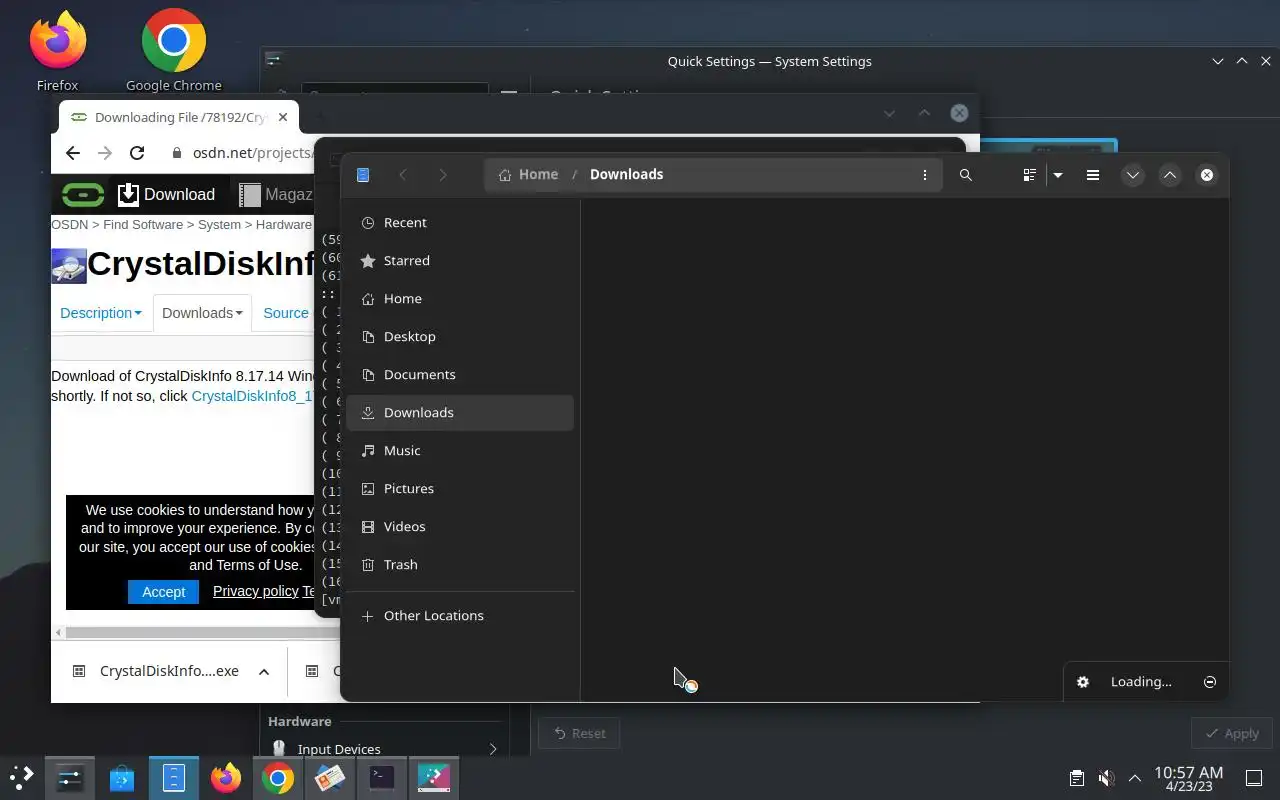This screenshot has height=800, width=1280.
Task: Open Documents folder in Files sidebar
Action: coord(460,375)
